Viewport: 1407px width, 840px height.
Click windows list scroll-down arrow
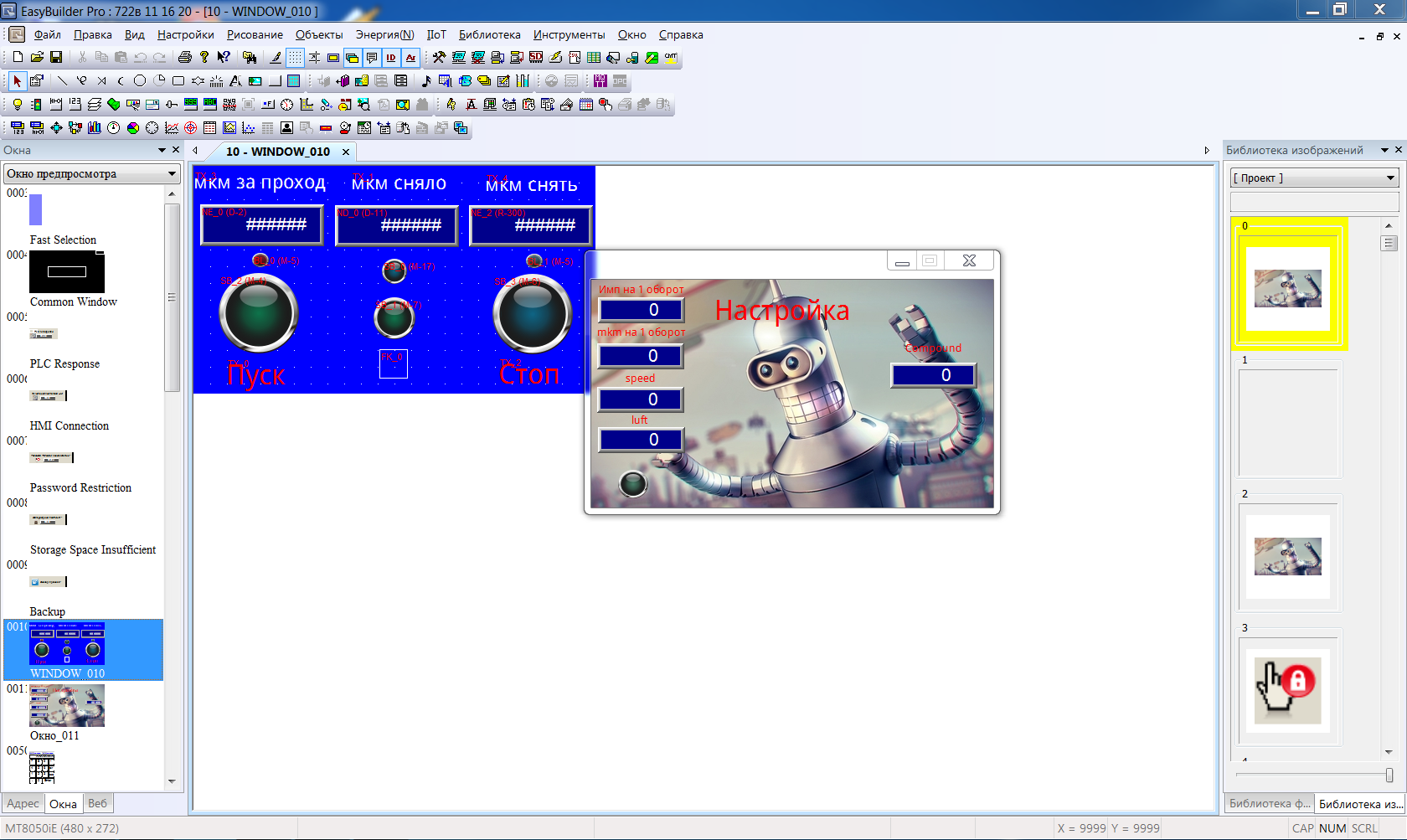pyautogui.click(x=172, y=781)
